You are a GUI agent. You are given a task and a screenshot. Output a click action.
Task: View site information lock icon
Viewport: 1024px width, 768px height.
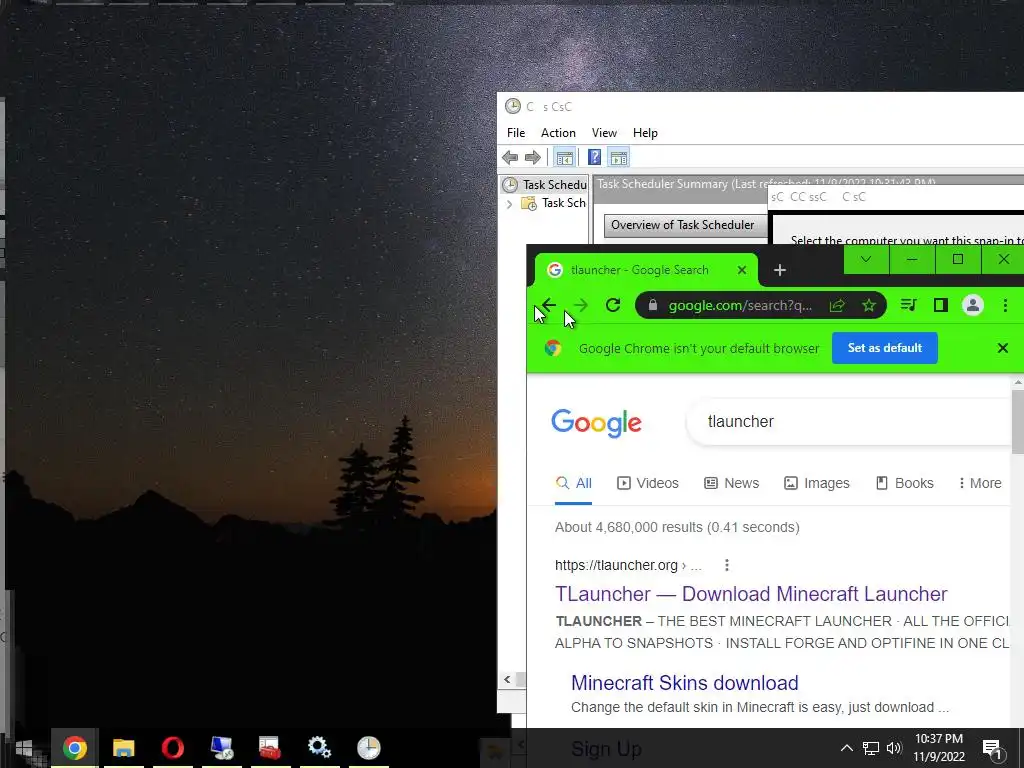tap(652, 305)
